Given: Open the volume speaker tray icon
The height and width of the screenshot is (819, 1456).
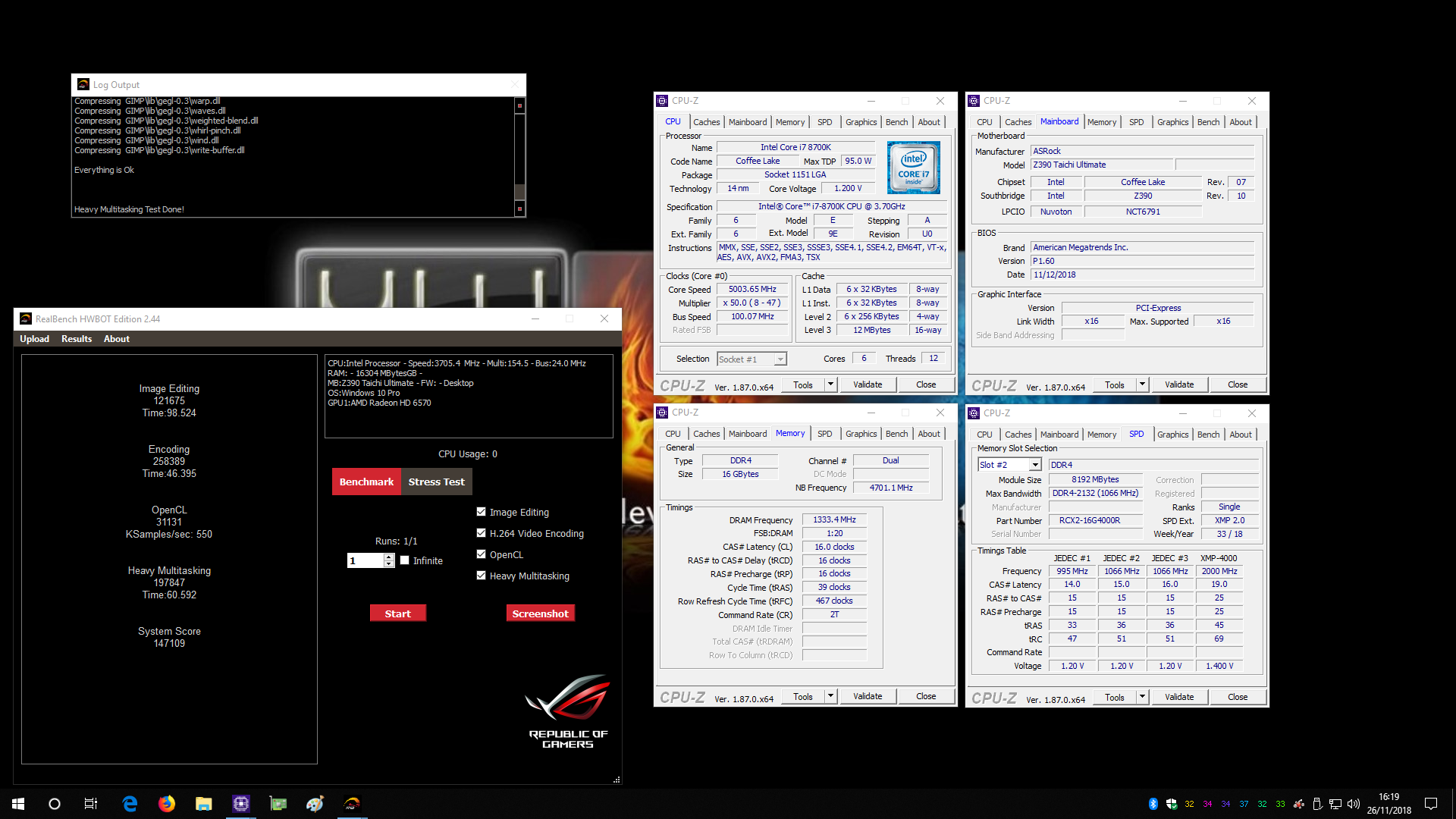Looking at the screenshot, I should (1354, 804).
